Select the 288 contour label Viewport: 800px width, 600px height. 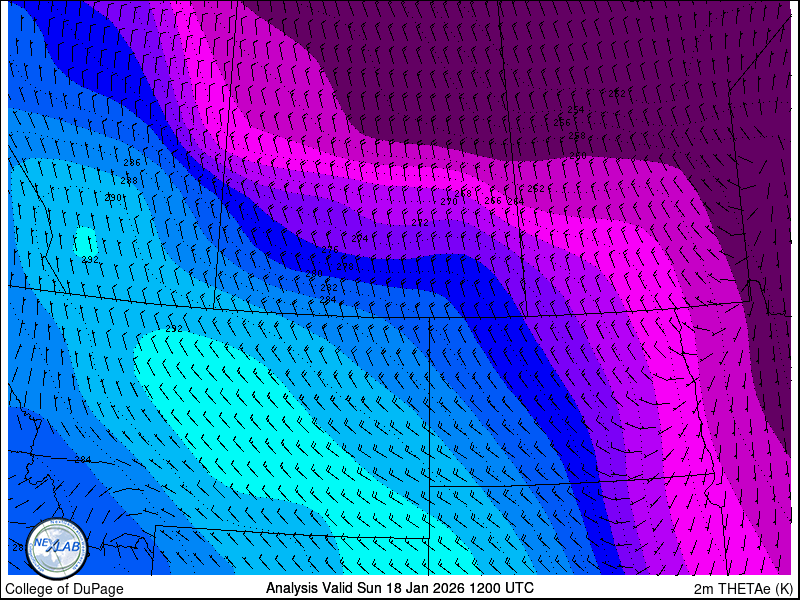pyautogui.click(x=129, y=181)
